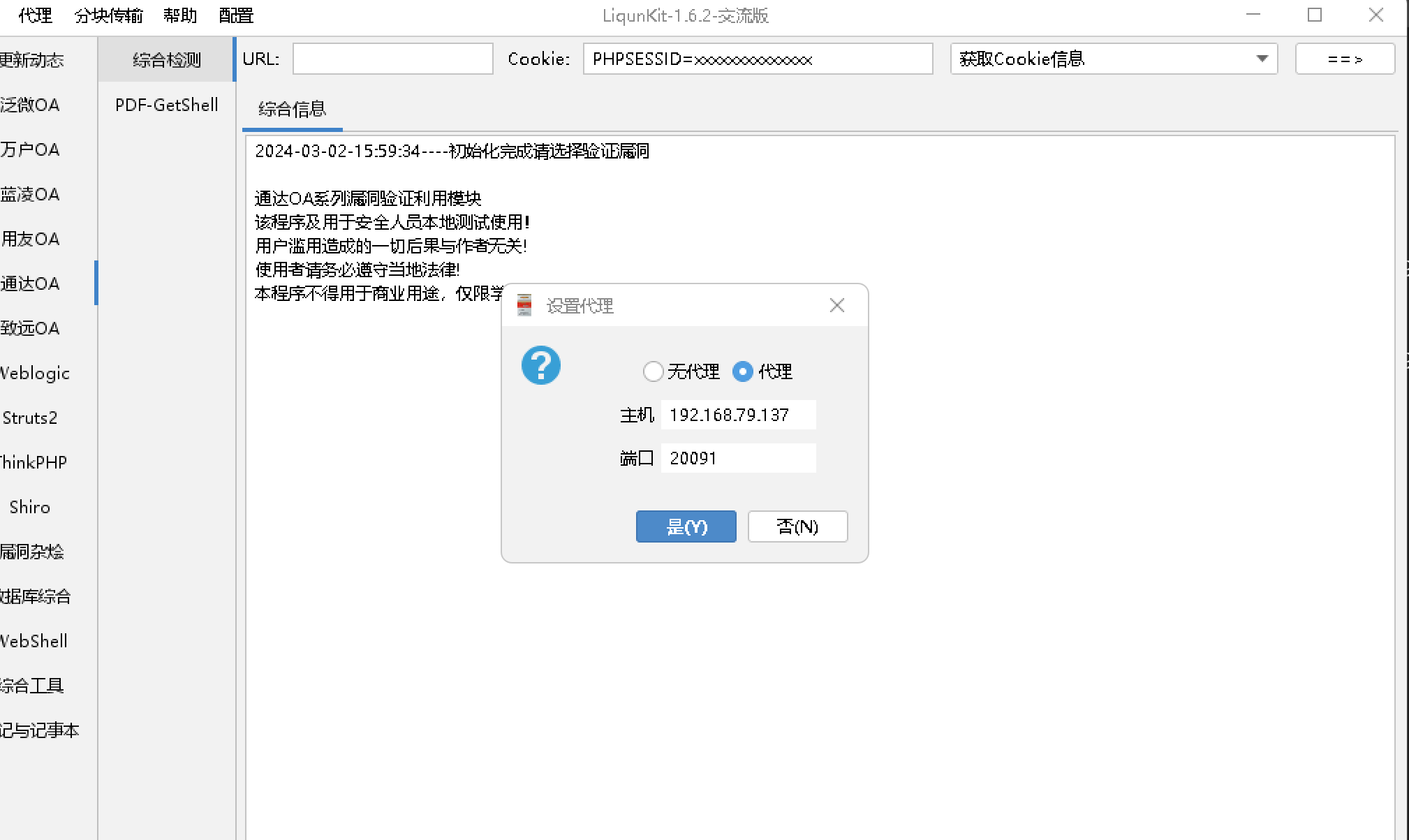Viewport: 1409px width, 840px height.
Task: Open the 代理 menu
Action: 35,15
